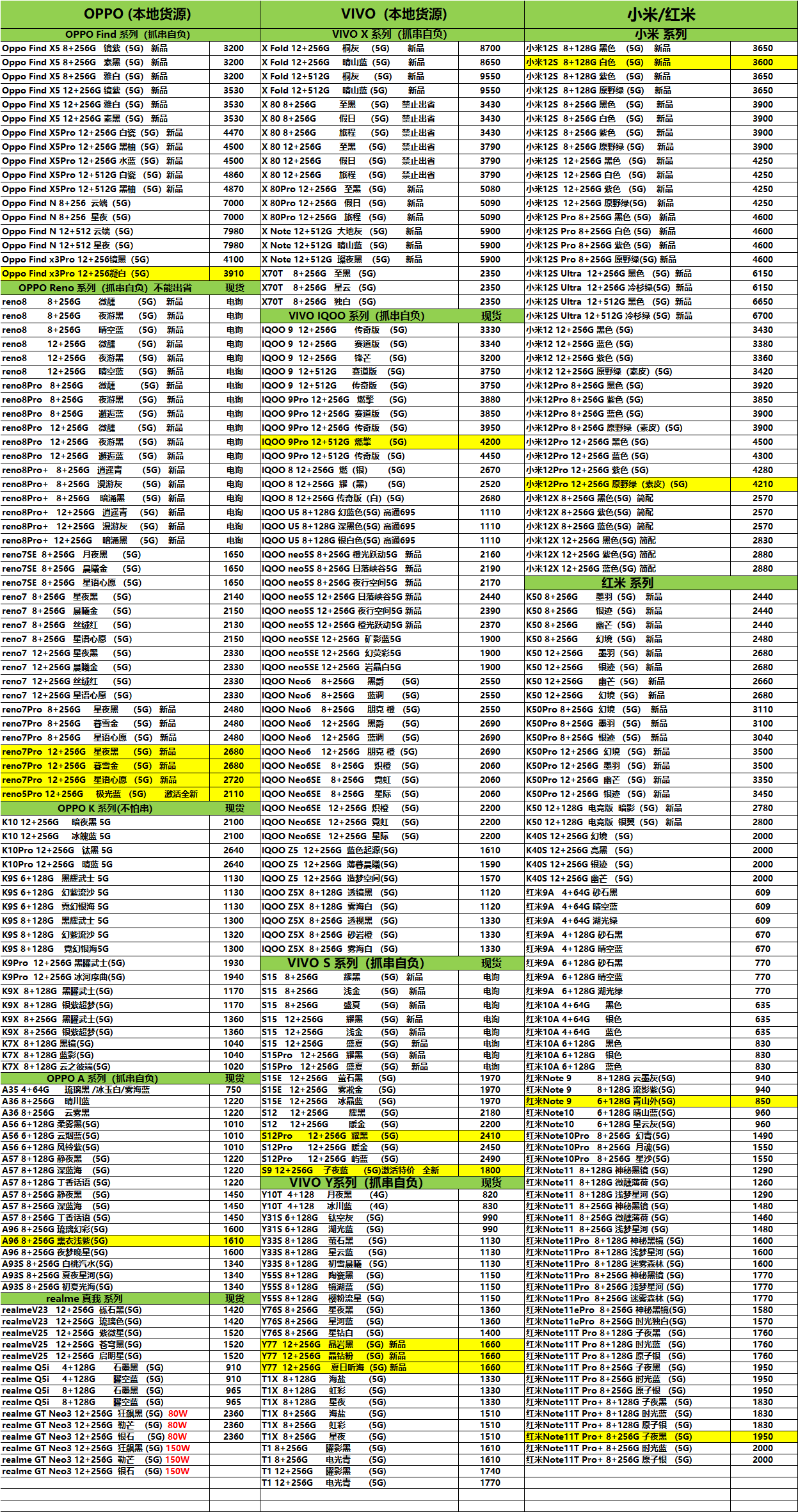
Task: Select price 3600 for 小米12S 8+128G 白色
Action: click(763, 63)
